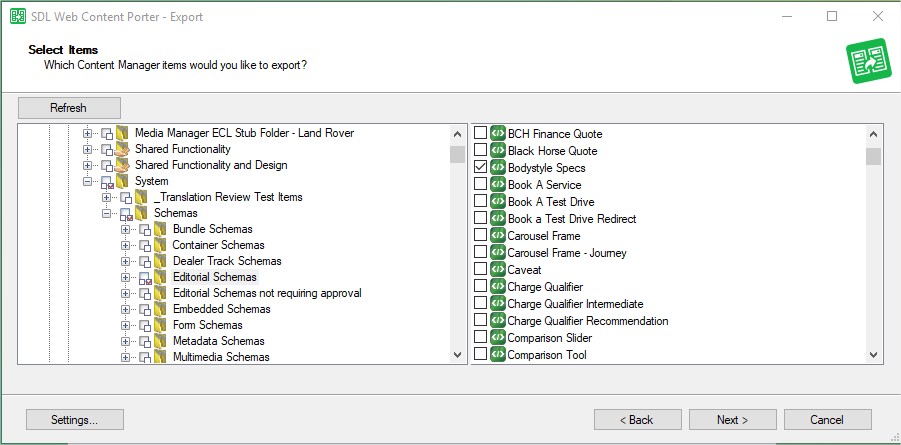Click the schema icon beside BCH Finance Quote
The image size is (901, 445).
click(498, 133)
